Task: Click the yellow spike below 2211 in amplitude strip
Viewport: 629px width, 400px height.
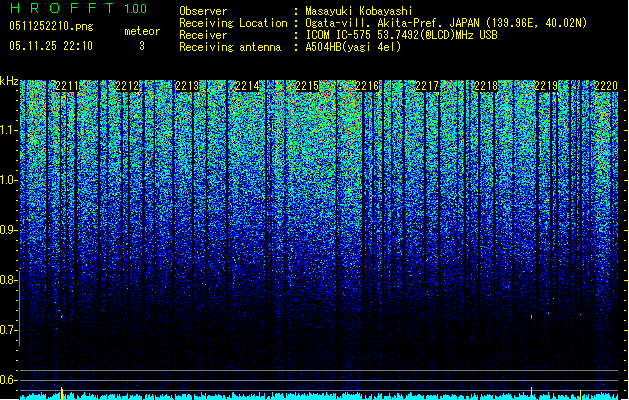Action: (x=62, y=393)
